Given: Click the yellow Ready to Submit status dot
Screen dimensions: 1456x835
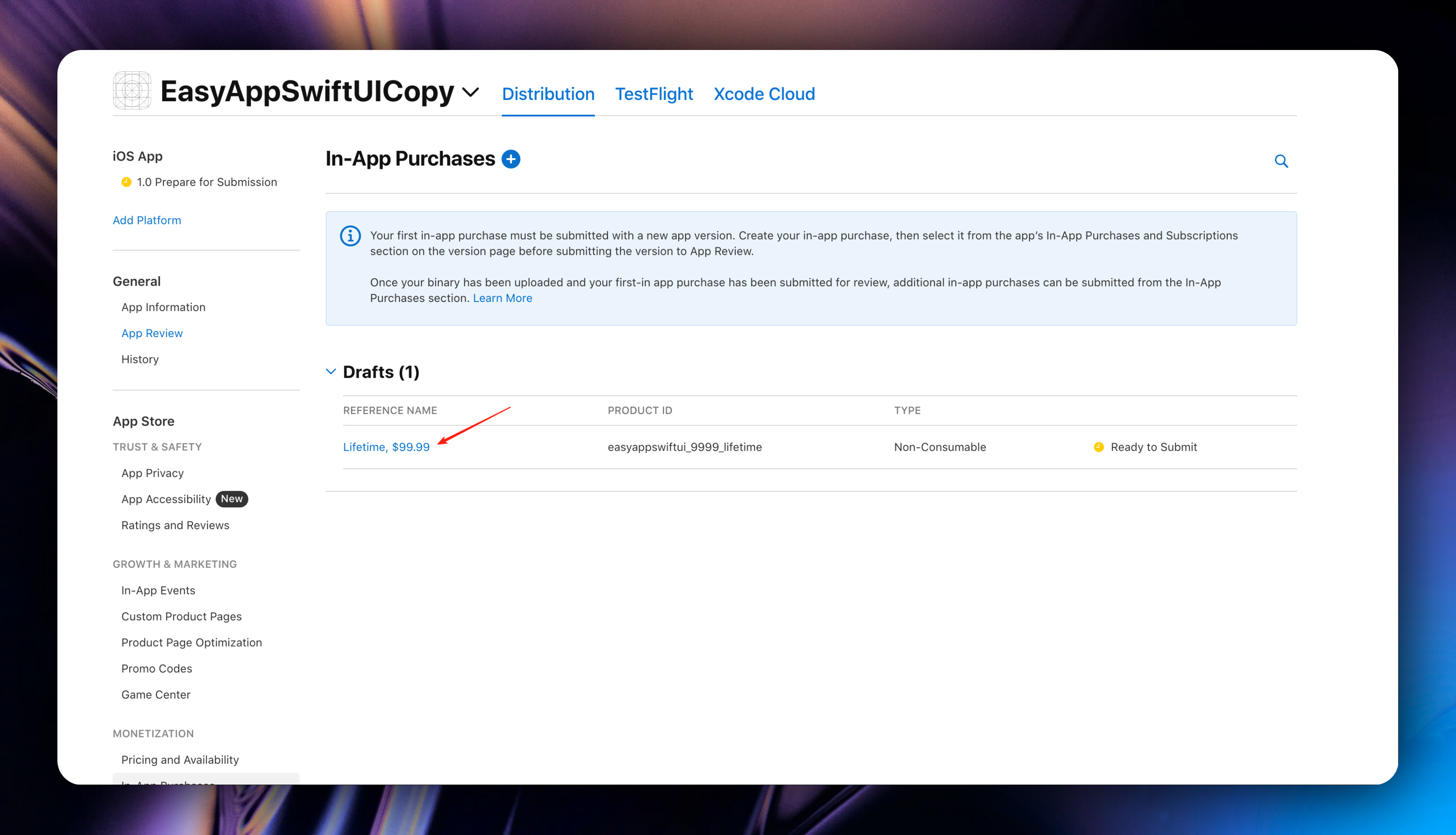Looking at the screenshot, I should 1098,447.
